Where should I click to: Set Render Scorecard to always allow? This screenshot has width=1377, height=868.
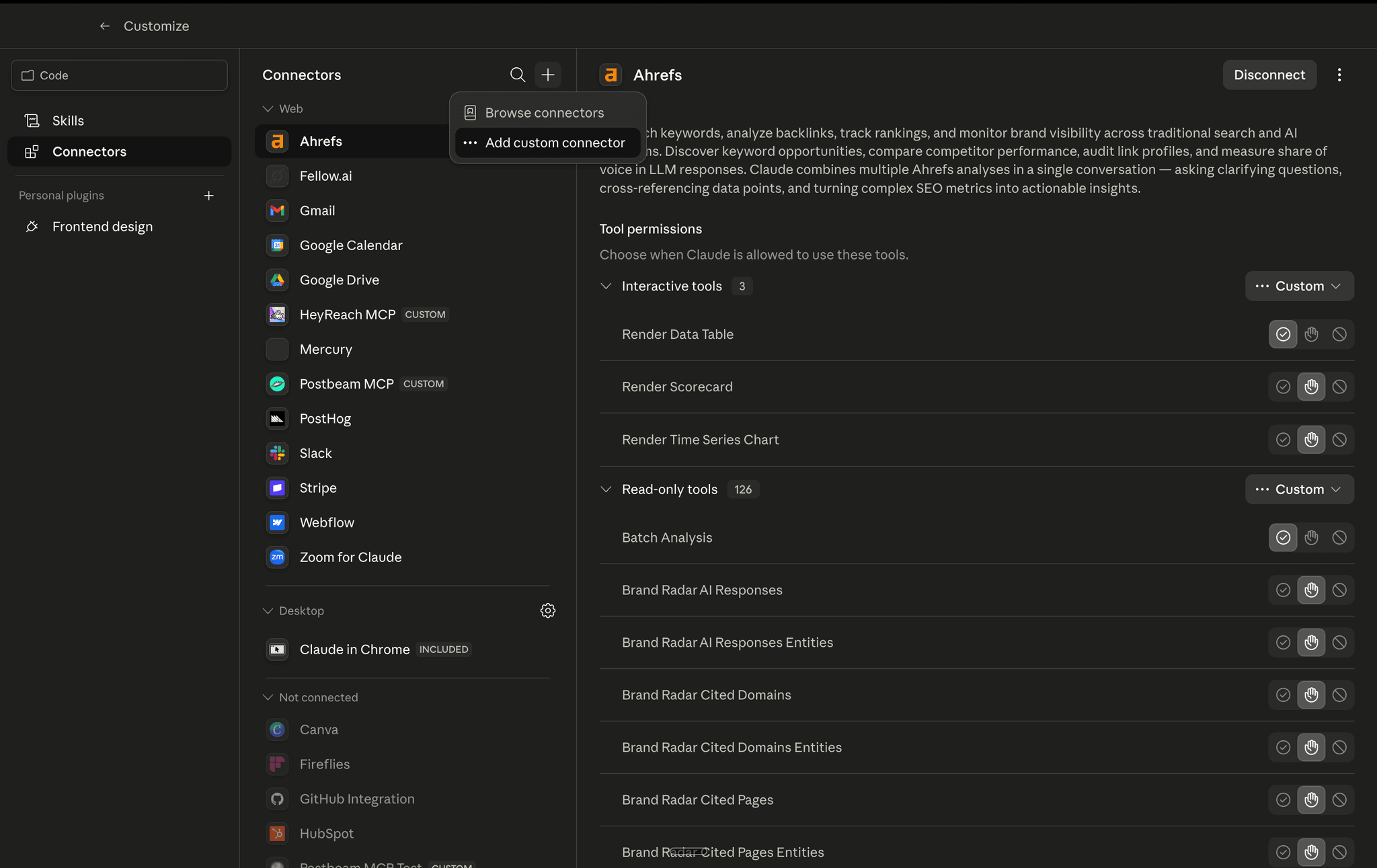click(x=1283, y=387)
